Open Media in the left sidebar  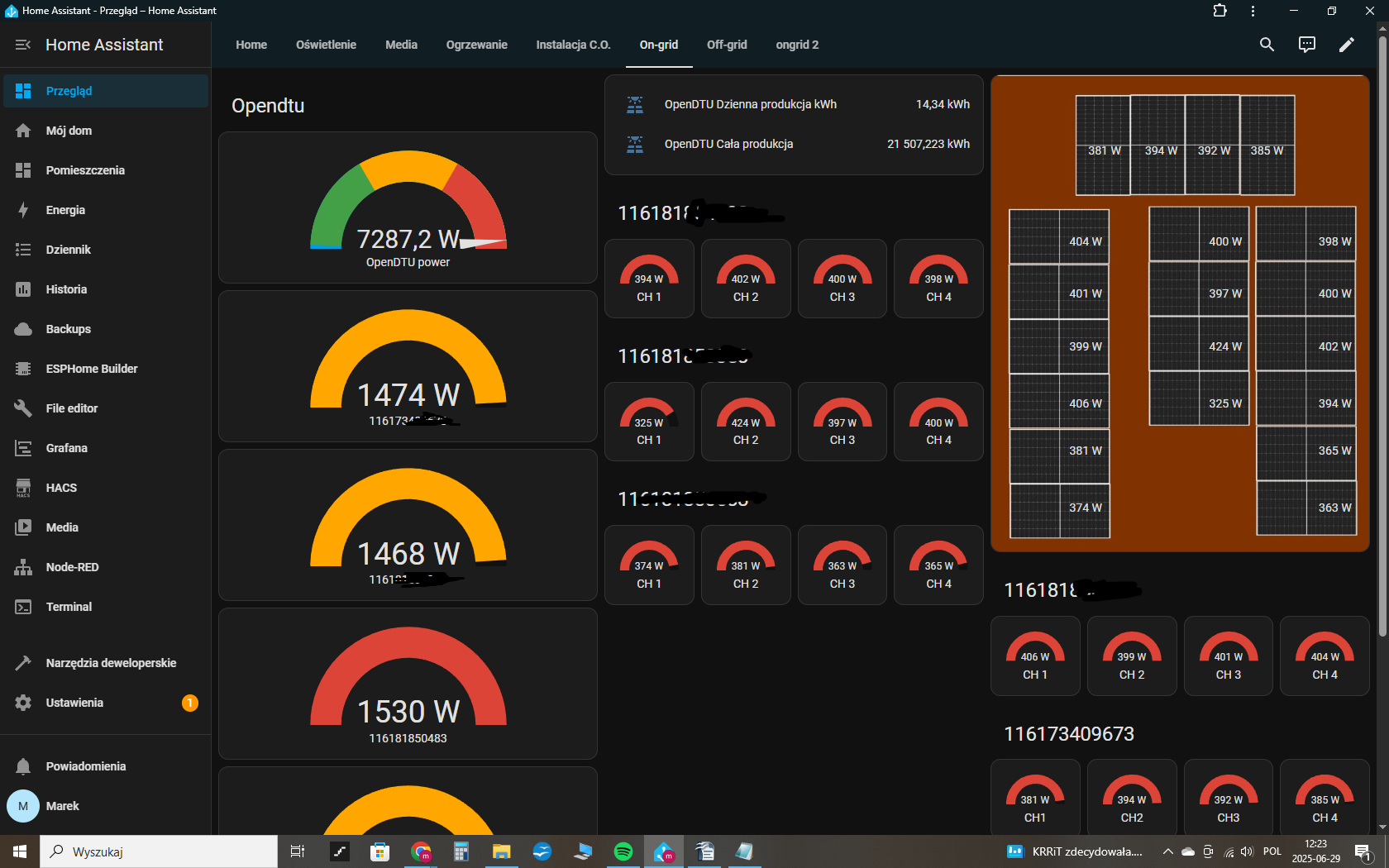[106, 527]
